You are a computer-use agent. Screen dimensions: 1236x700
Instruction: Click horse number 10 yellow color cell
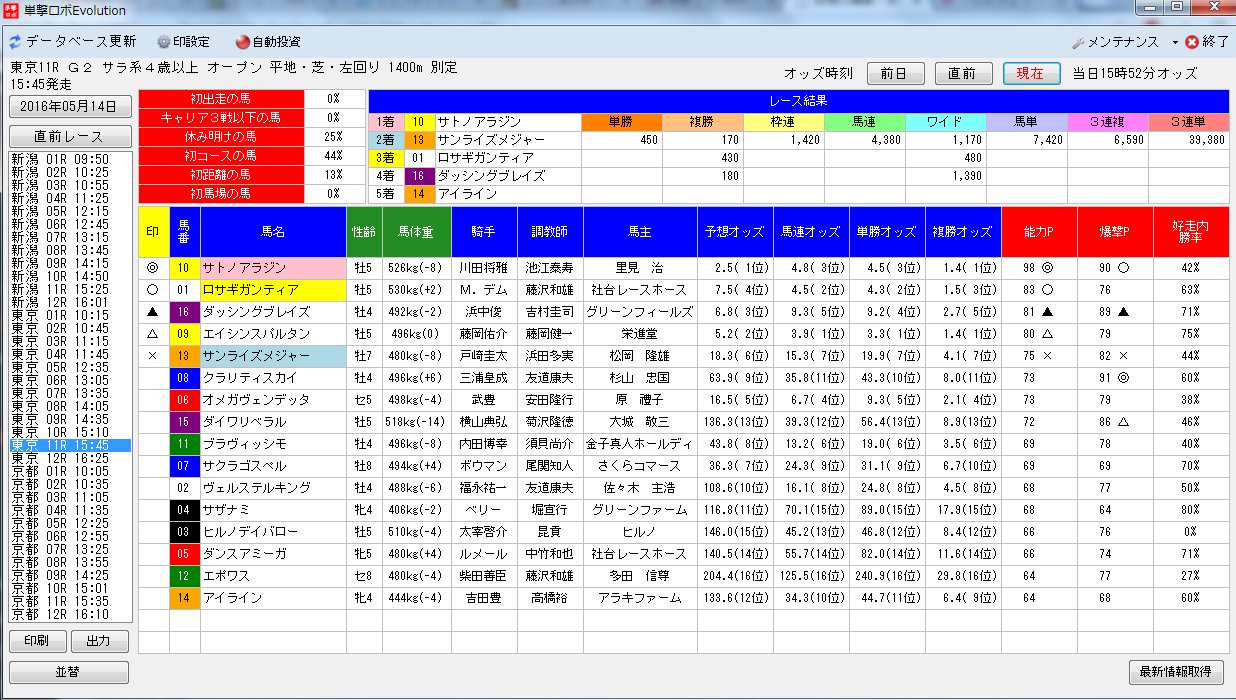coord(184,268)
